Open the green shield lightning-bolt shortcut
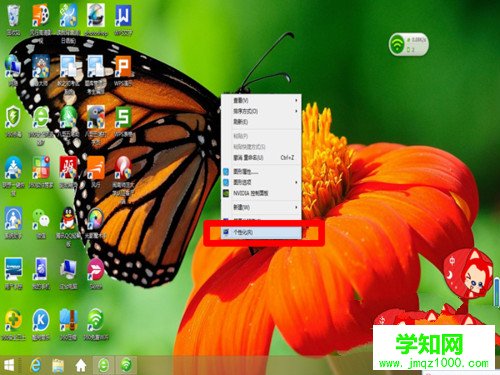This screenshot has height=375, width=500. [x=13, y=117]
